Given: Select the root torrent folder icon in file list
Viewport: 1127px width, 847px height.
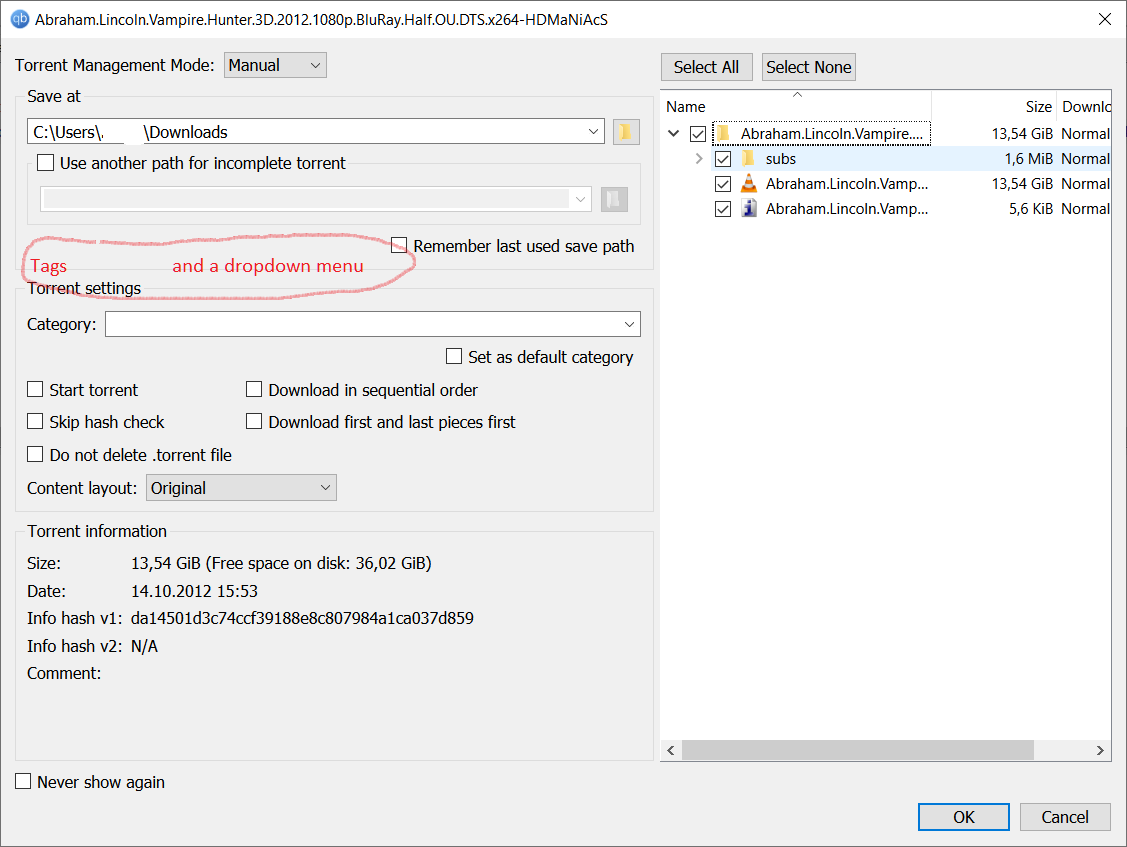Looking at the screenshot, I should point(722,133).
